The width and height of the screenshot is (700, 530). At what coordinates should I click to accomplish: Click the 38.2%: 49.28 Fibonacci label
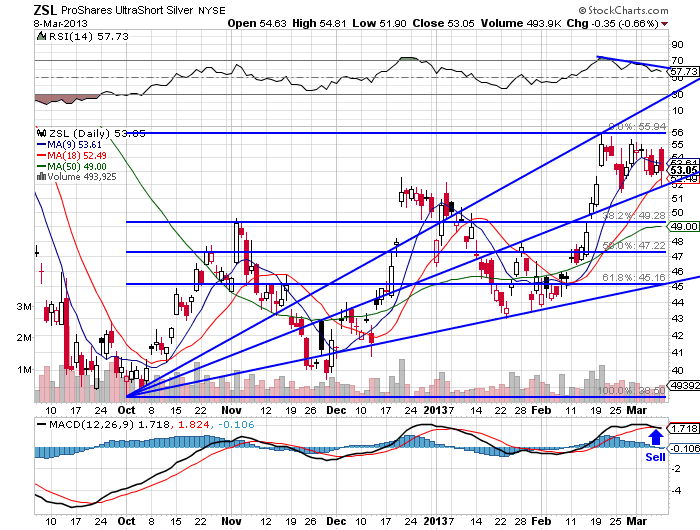point(634,216)
